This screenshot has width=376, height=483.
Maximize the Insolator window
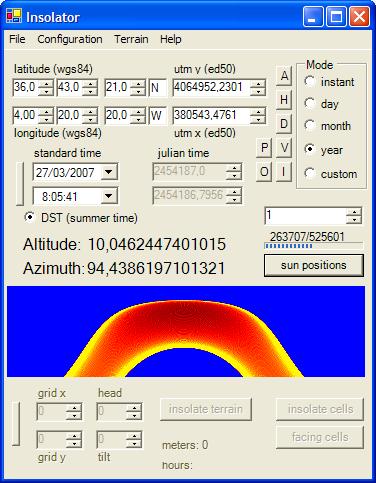click(336, 17)
